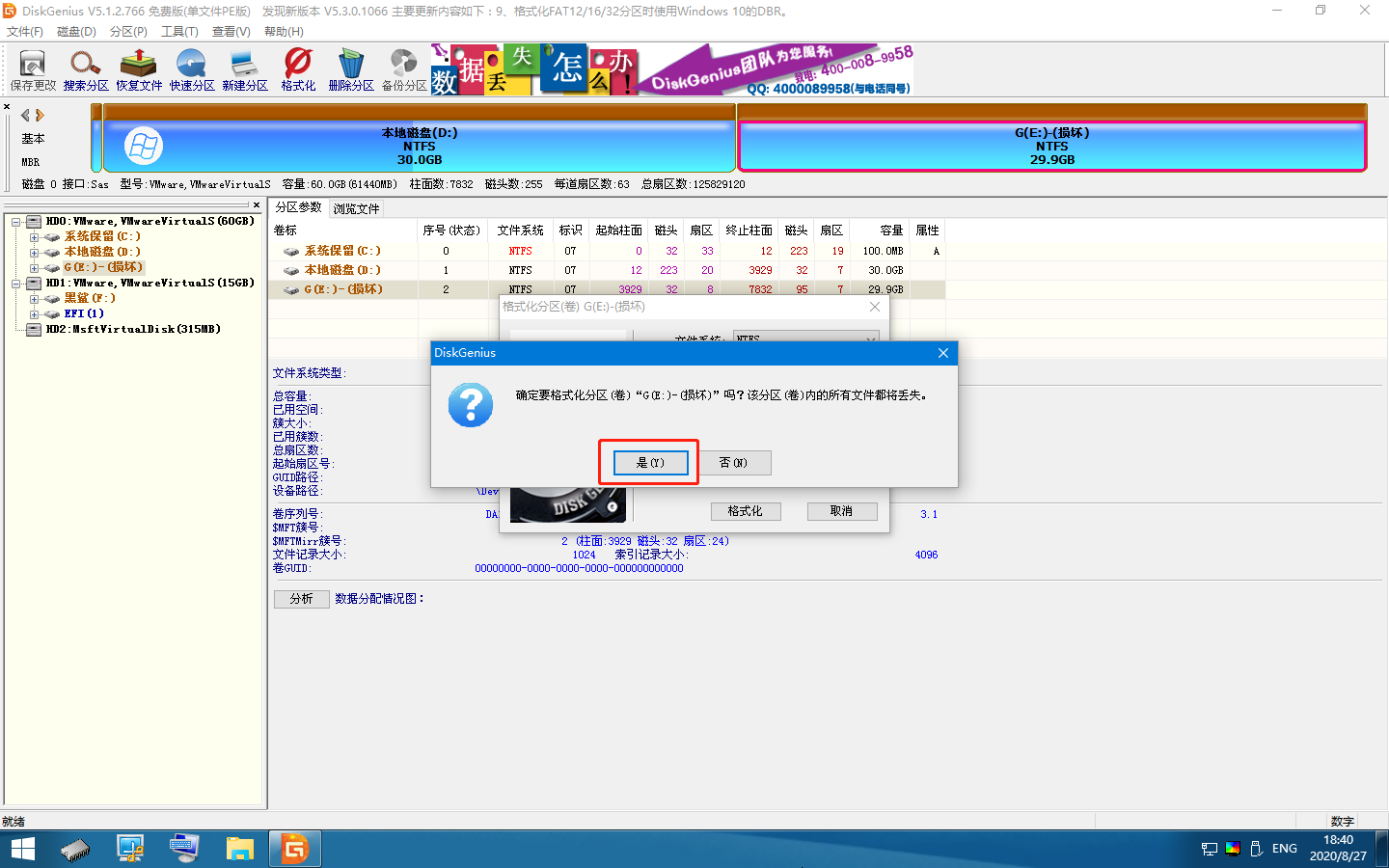Switch to the Partition Parameters (分区参数) tab
Screen dimensions: 1389x868
pos(299,207)
